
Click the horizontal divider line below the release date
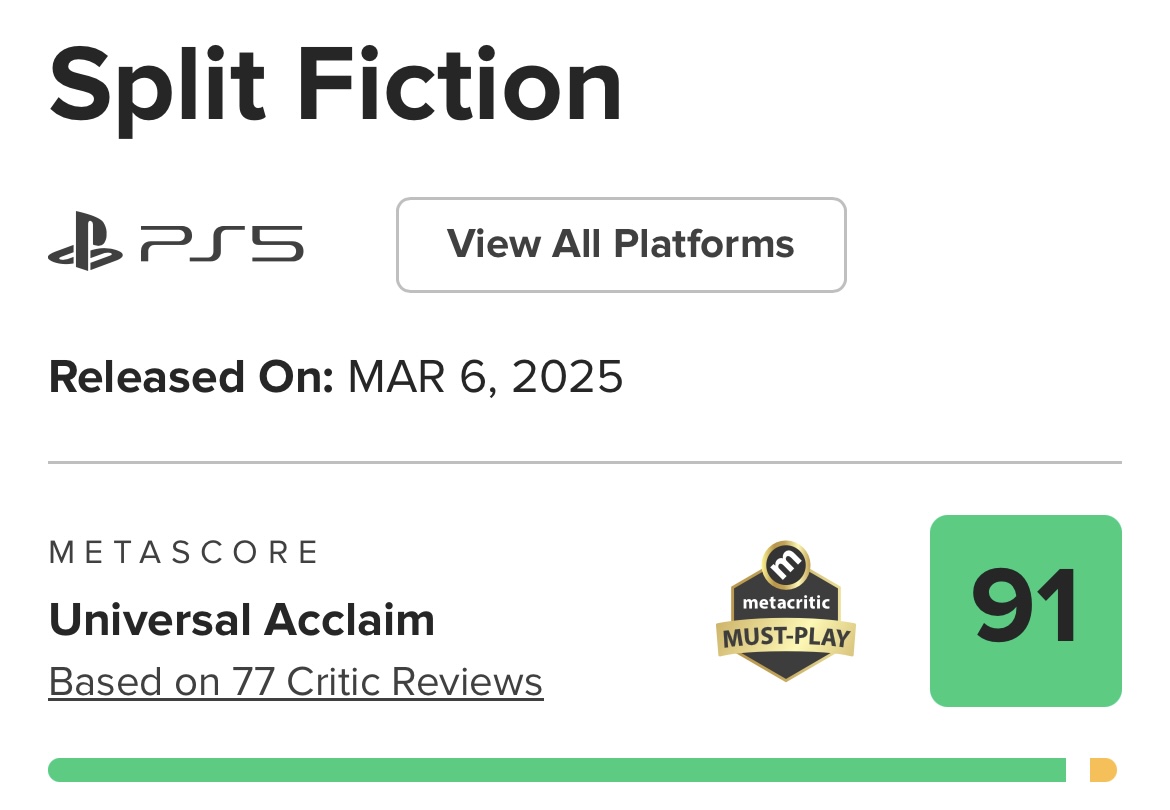tap(585, 462)
